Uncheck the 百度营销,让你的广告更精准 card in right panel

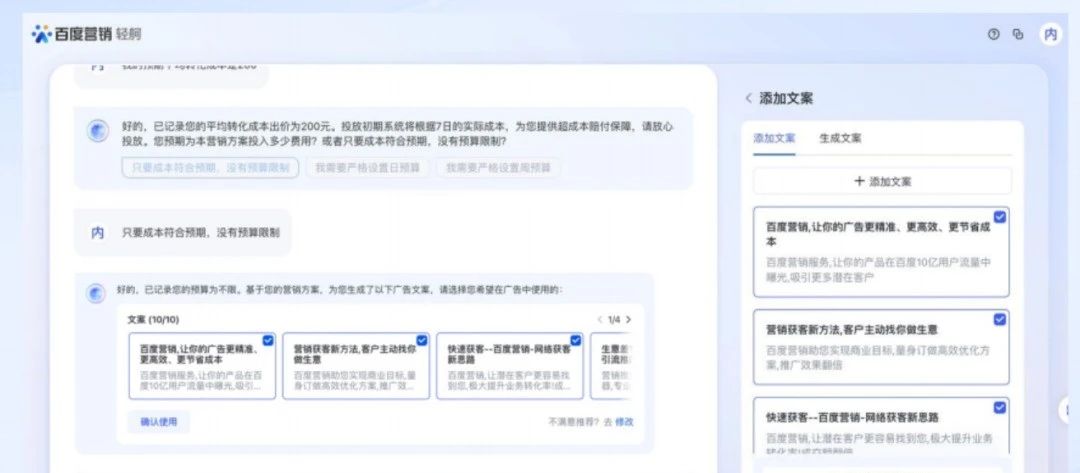coord(999,217)
